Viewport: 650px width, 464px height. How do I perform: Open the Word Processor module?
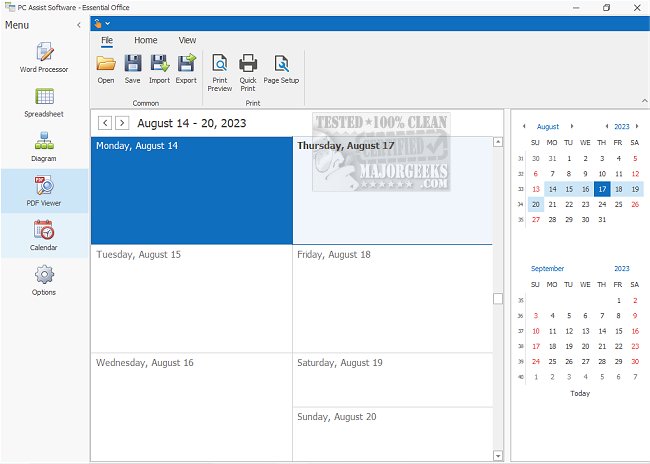[44, 58]
